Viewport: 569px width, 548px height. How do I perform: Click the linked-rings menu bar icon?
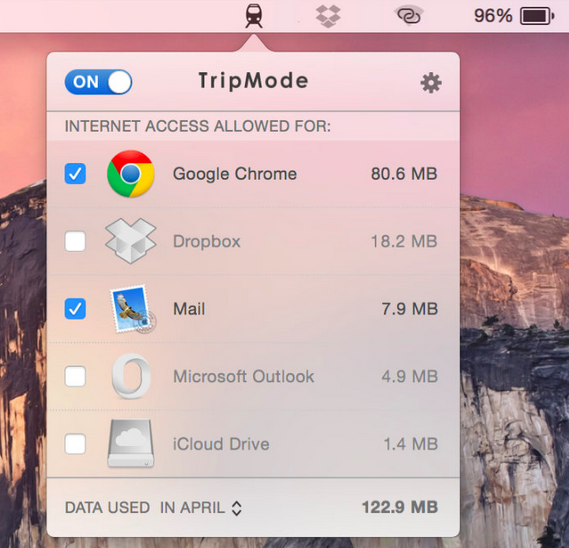[409, 16]
